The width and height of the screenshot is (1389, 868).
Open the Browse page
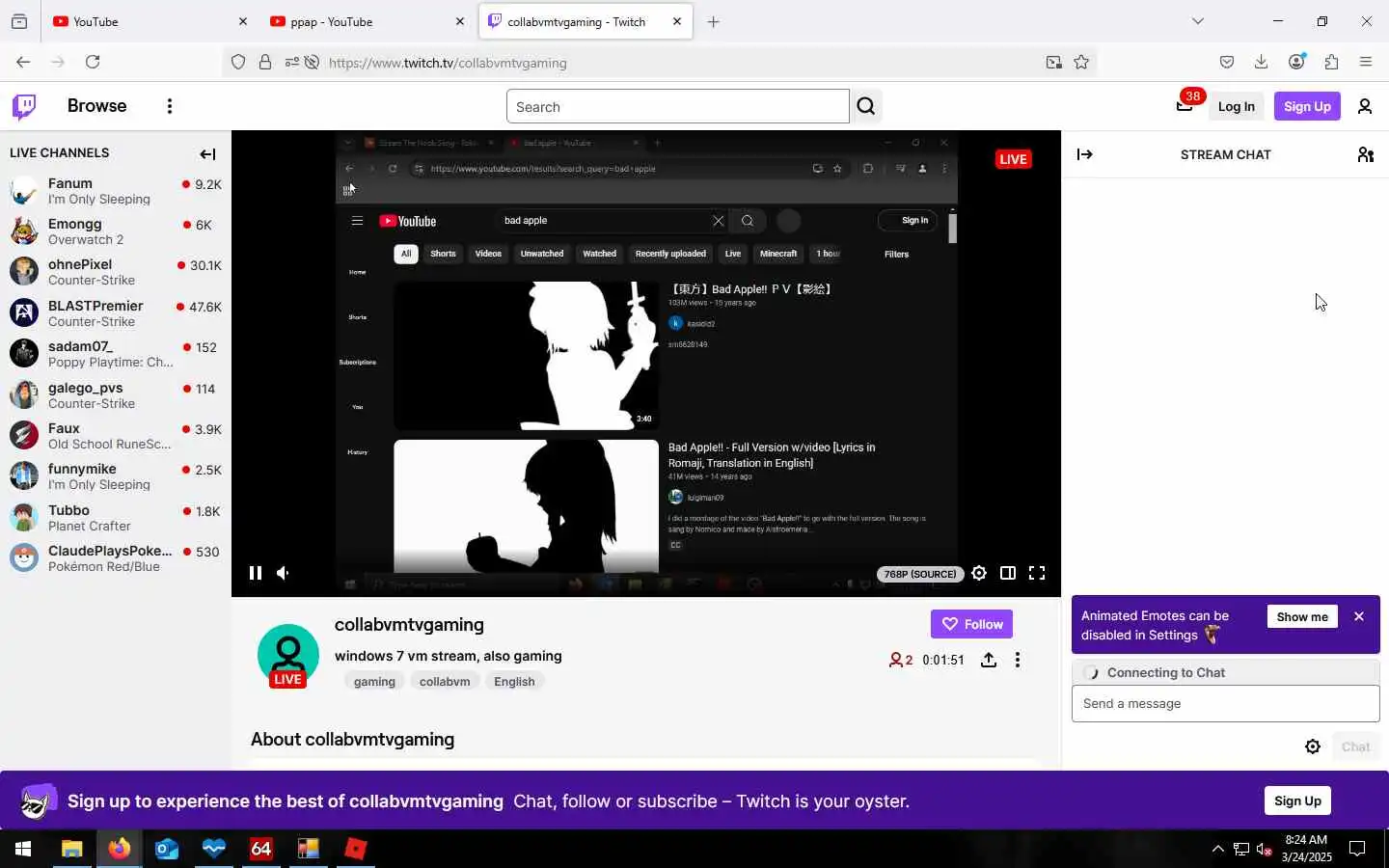point(96,106)
